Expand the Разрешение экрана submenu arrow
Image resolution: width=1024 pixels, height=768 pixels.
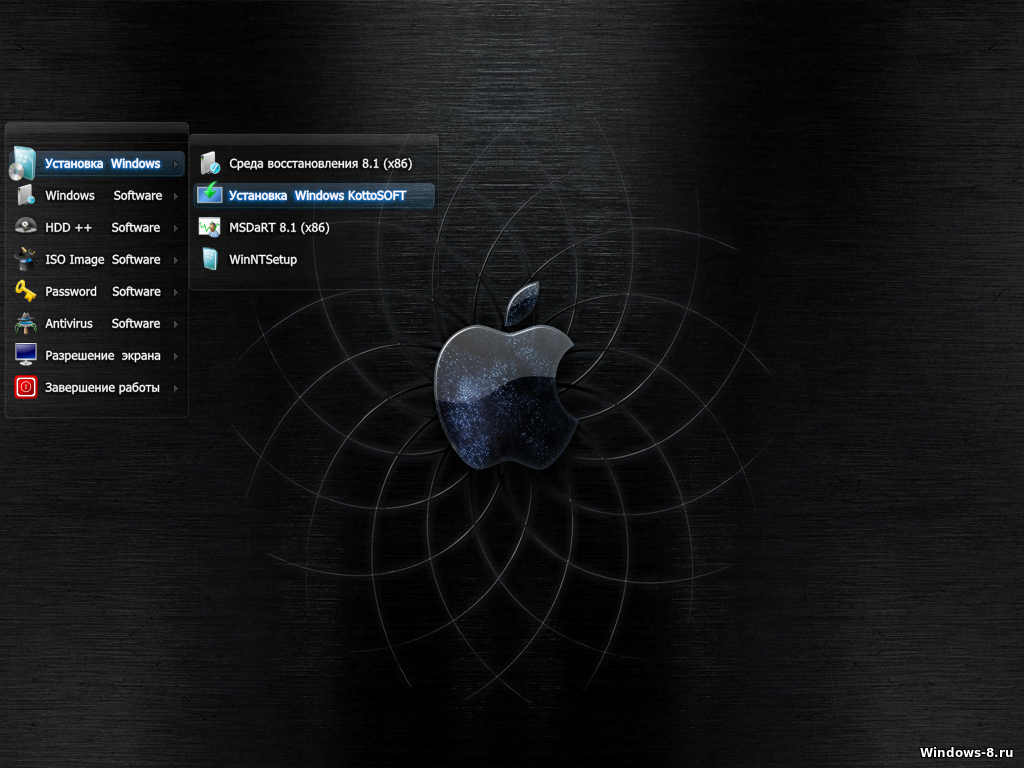point(176,356)
